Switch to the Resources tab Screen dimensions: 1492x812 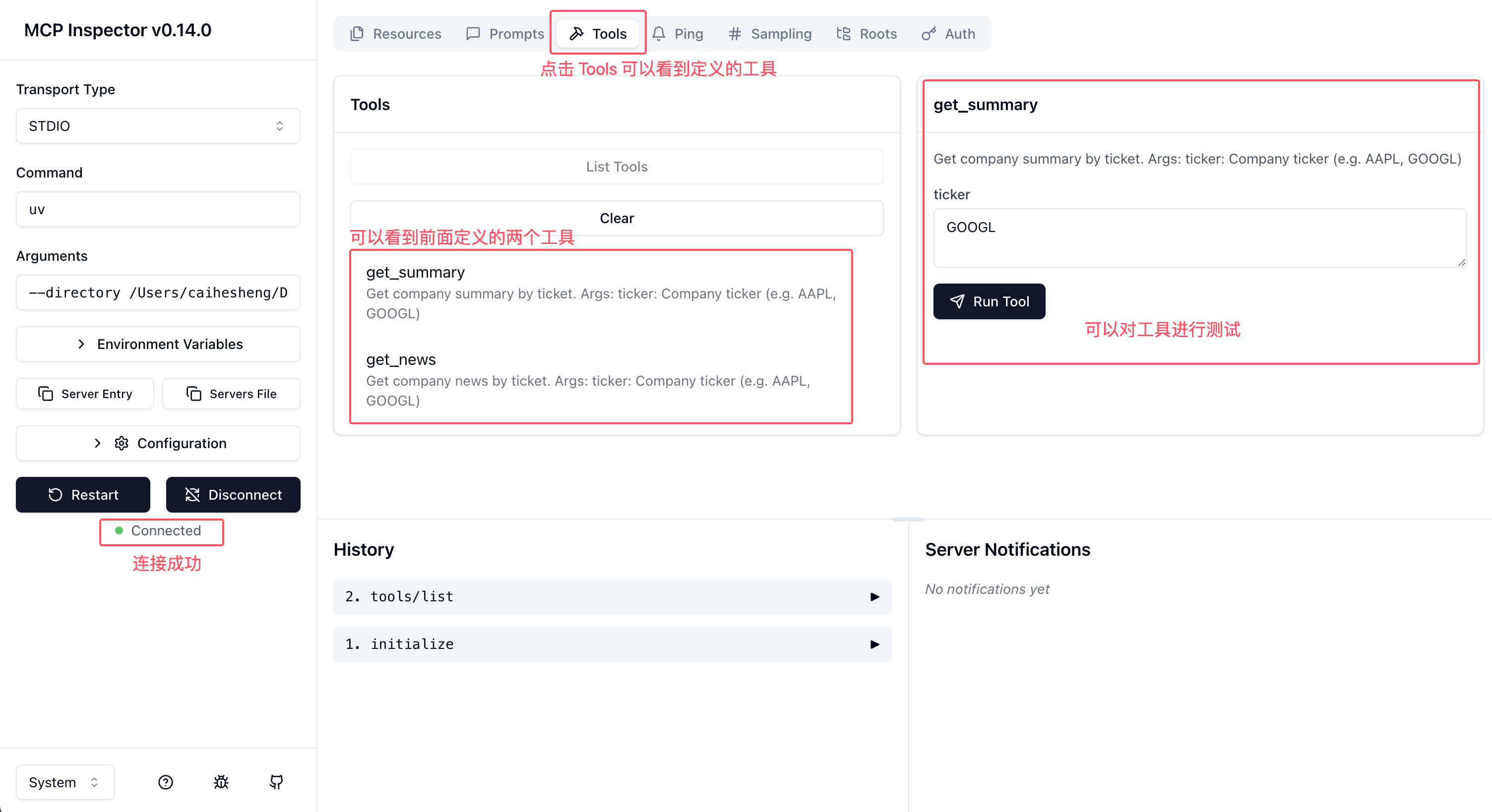point(396,34)
